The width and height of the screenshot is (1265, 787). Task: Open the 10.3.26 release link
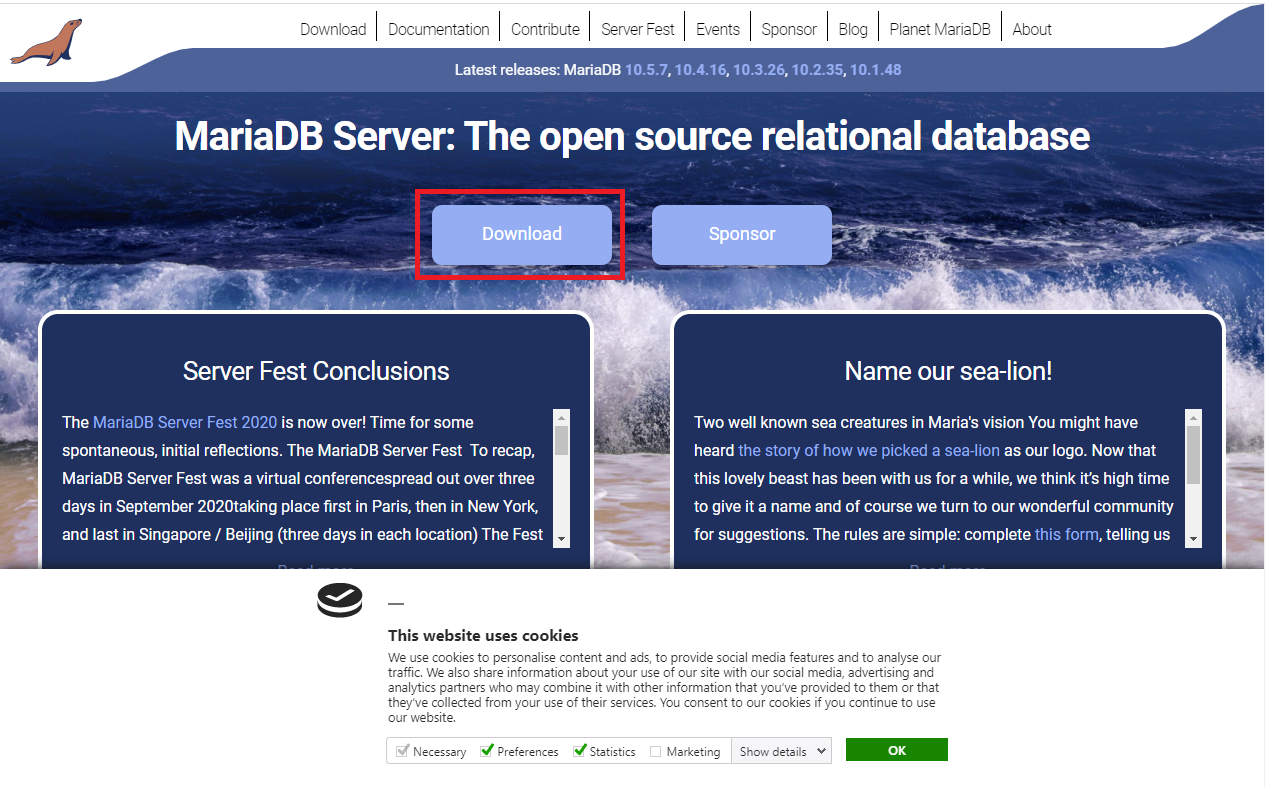pos(759,70)
